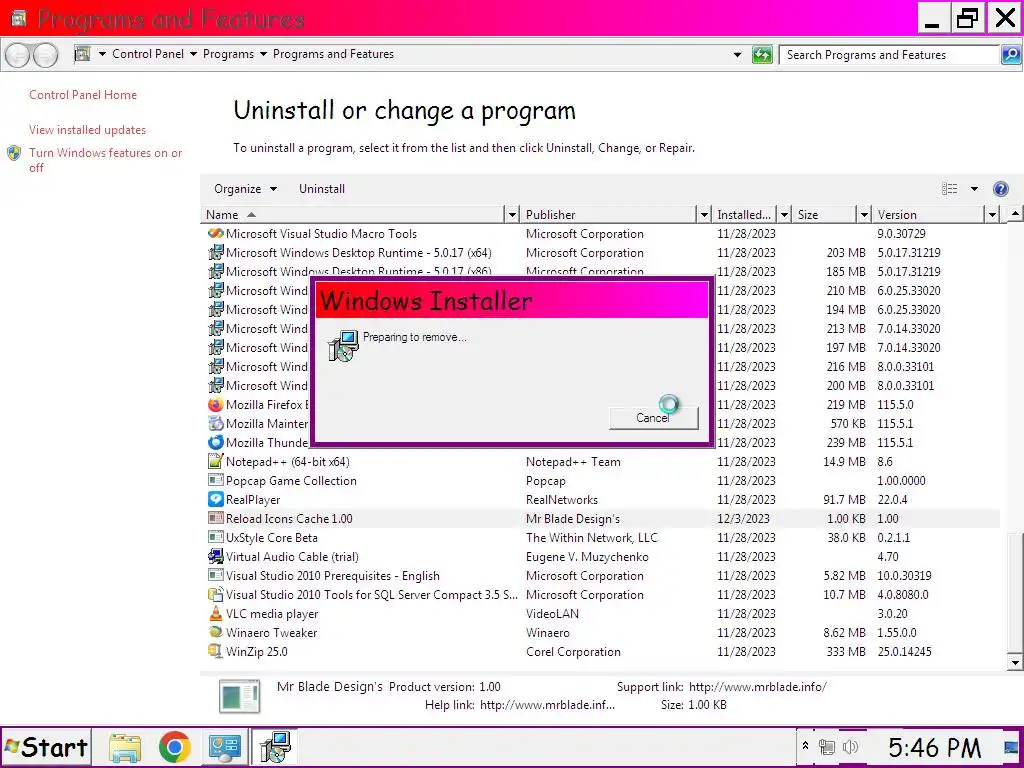1024x768 pixels.
Task: Open File Explorer from the taskbar
Action: click(x=125, y=747)
